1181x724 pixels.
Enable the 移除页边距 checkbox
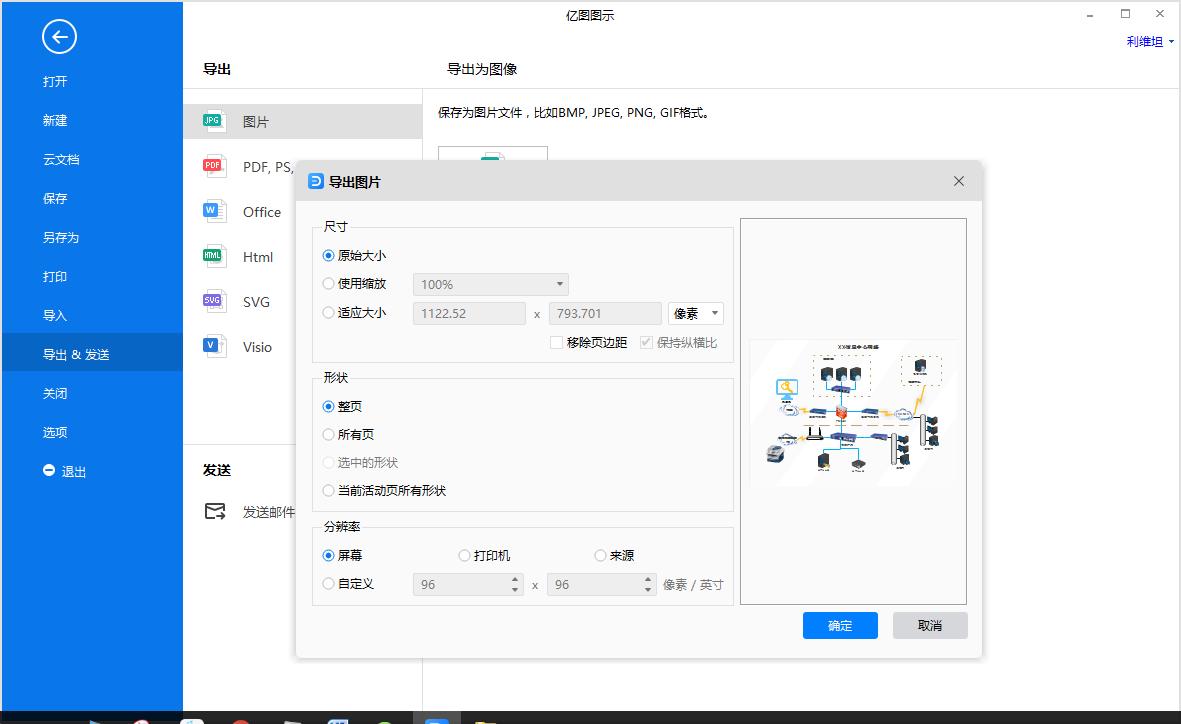(556, 342)
